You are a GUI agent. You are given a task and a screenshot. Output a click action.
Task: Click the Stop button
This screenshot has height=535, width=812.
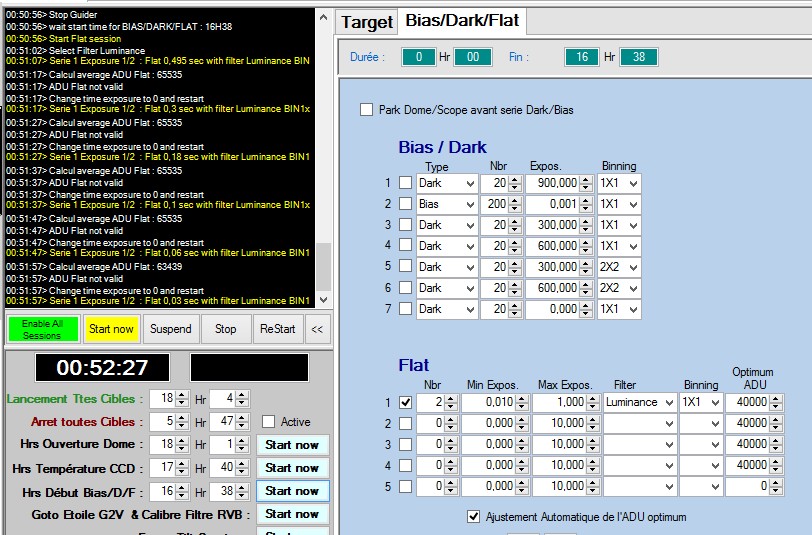[225, 329]
